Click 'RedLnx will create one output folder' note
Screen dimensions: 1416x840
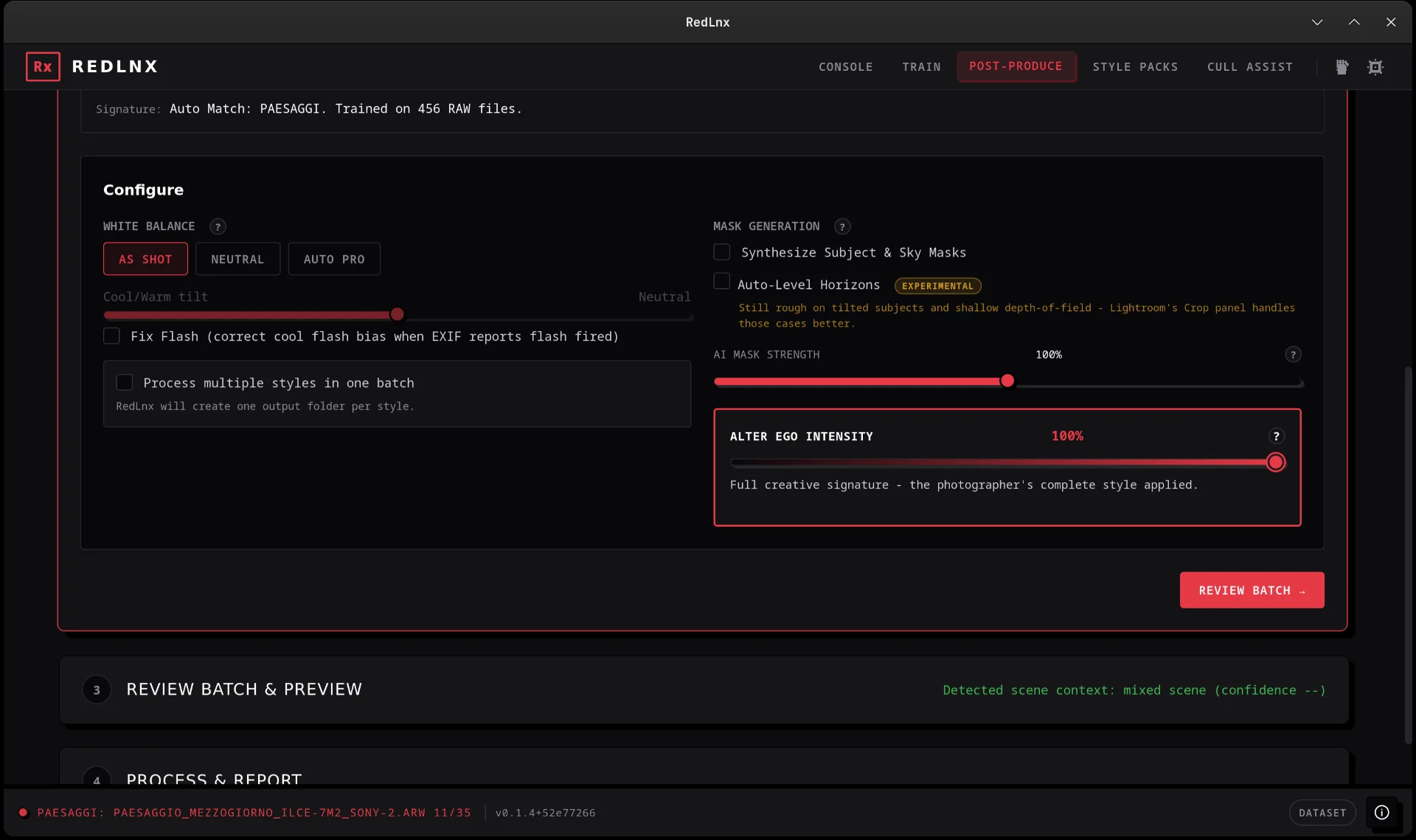coord(265,406)
